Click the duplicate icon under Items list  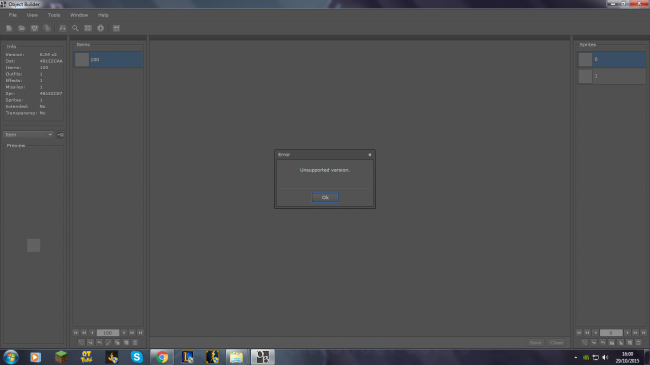pos(117,343)
